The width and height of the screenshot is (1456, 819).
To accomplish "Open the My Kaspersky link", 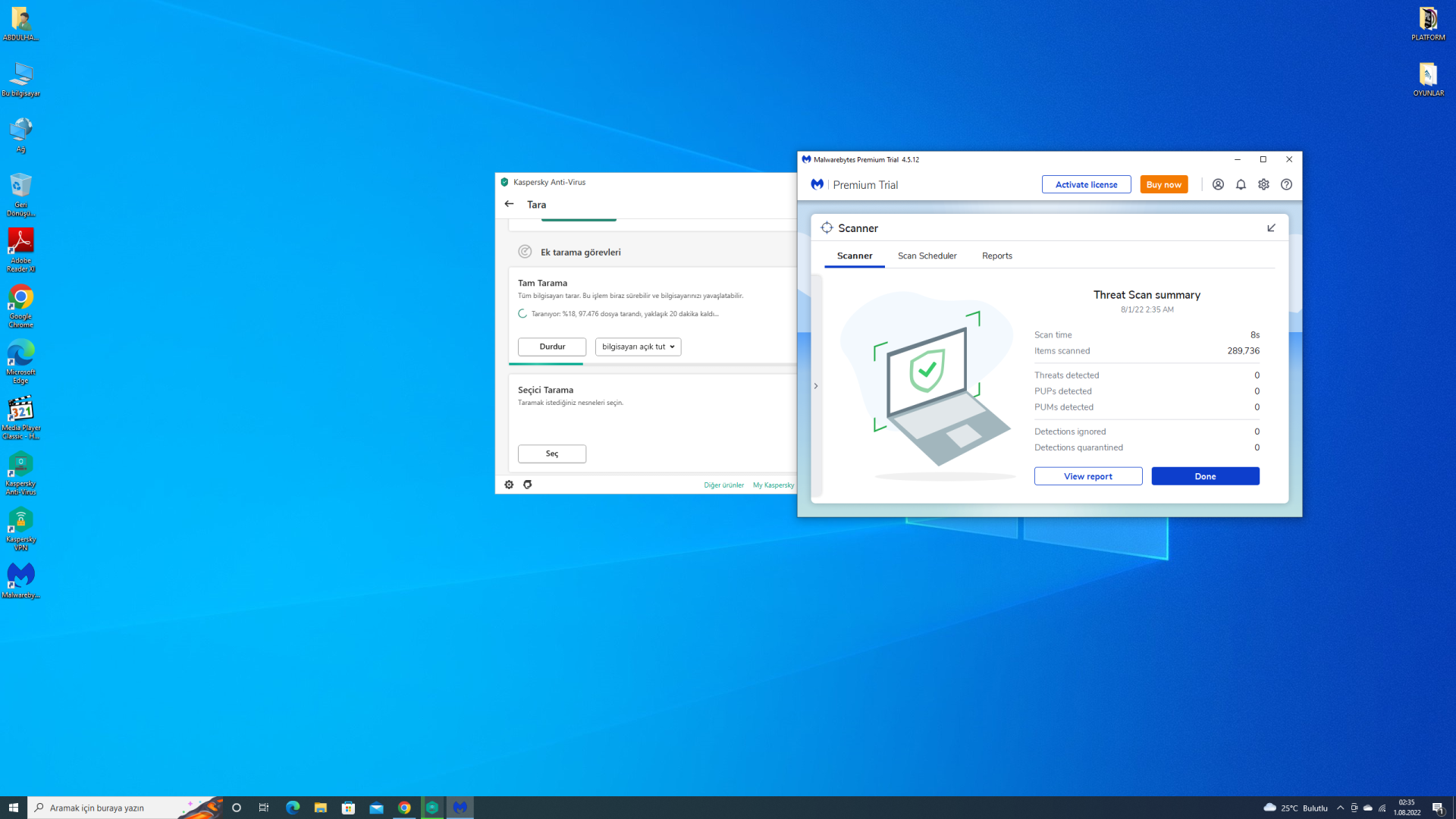I will 773,485.
